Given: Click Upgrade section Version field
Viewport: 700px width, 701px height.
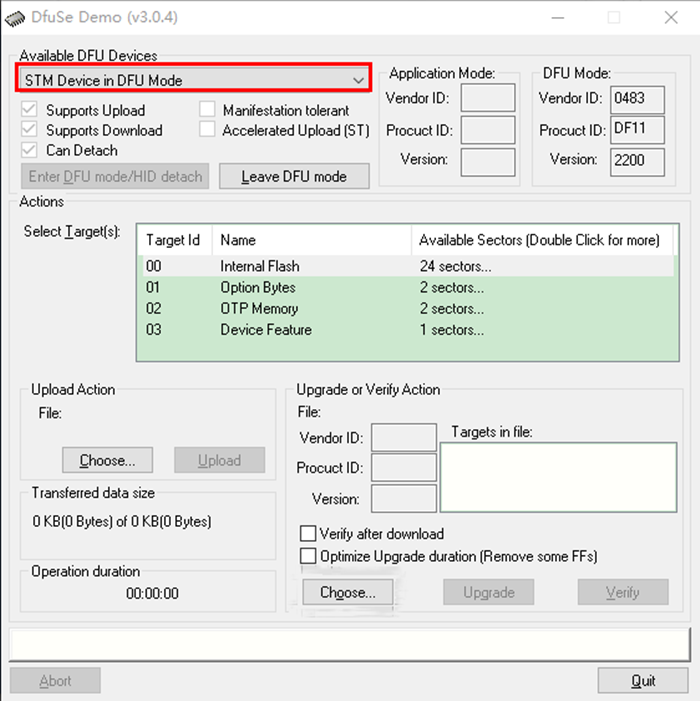Looking at the screenshot, I should click(x=404, y=498).
